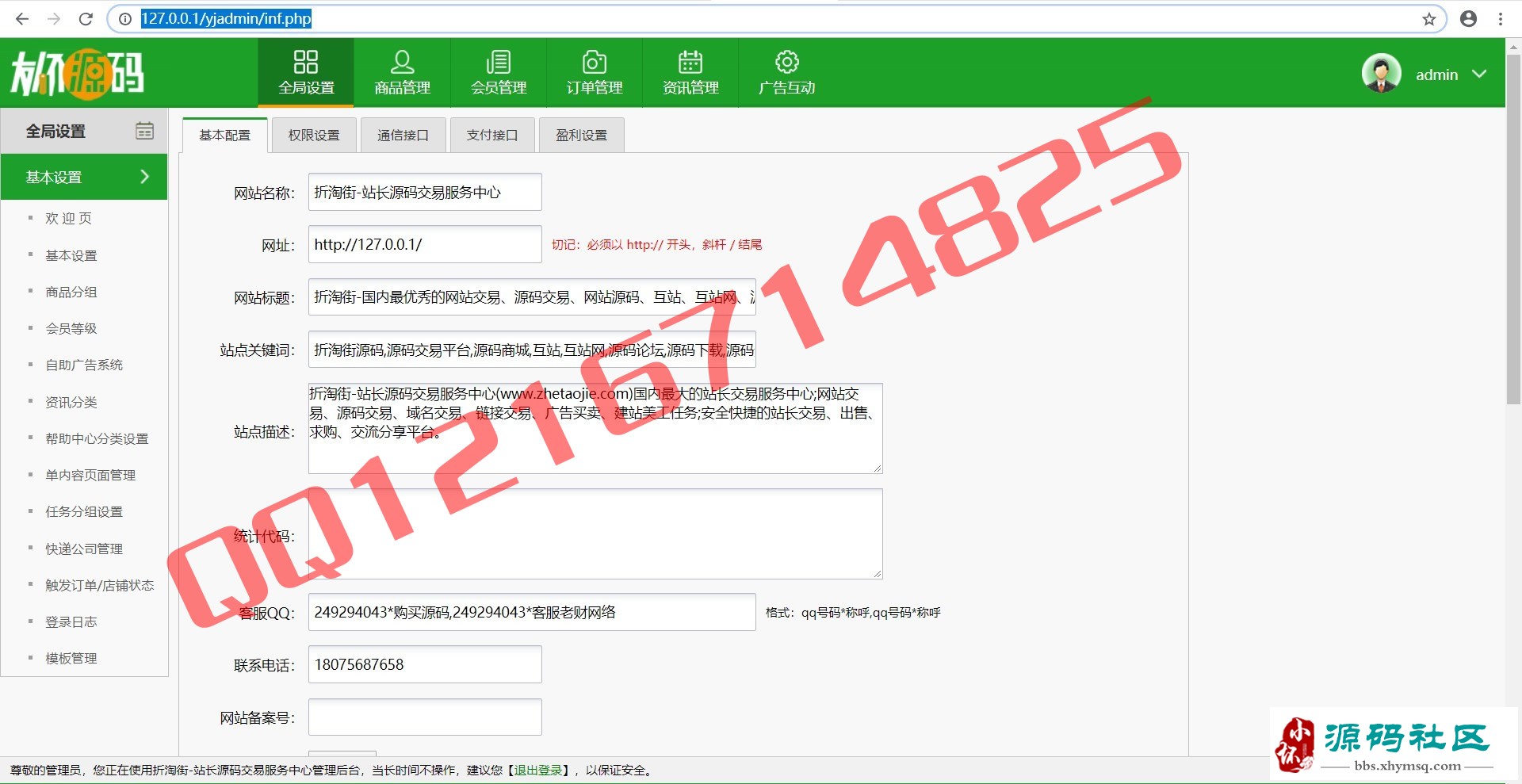Click the site logo in header

point(77,74)
